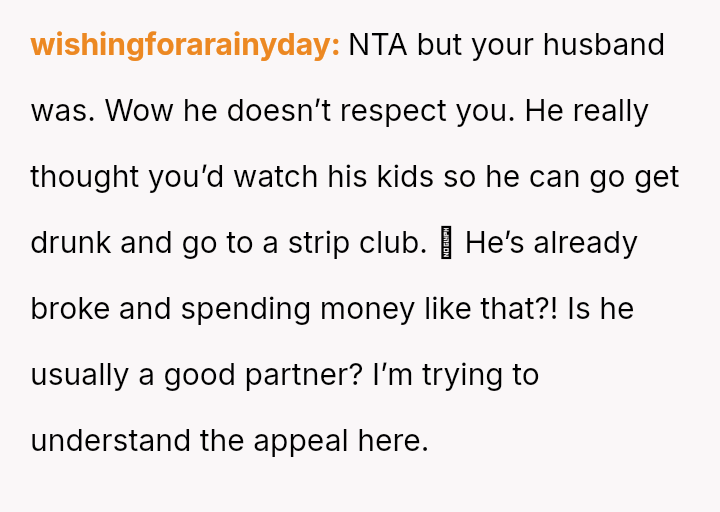Image resolution: width=720 pixels, height=512 pixels.
Task: Open the wishingforarainyday user profile link
Action: tap(185, 46)
